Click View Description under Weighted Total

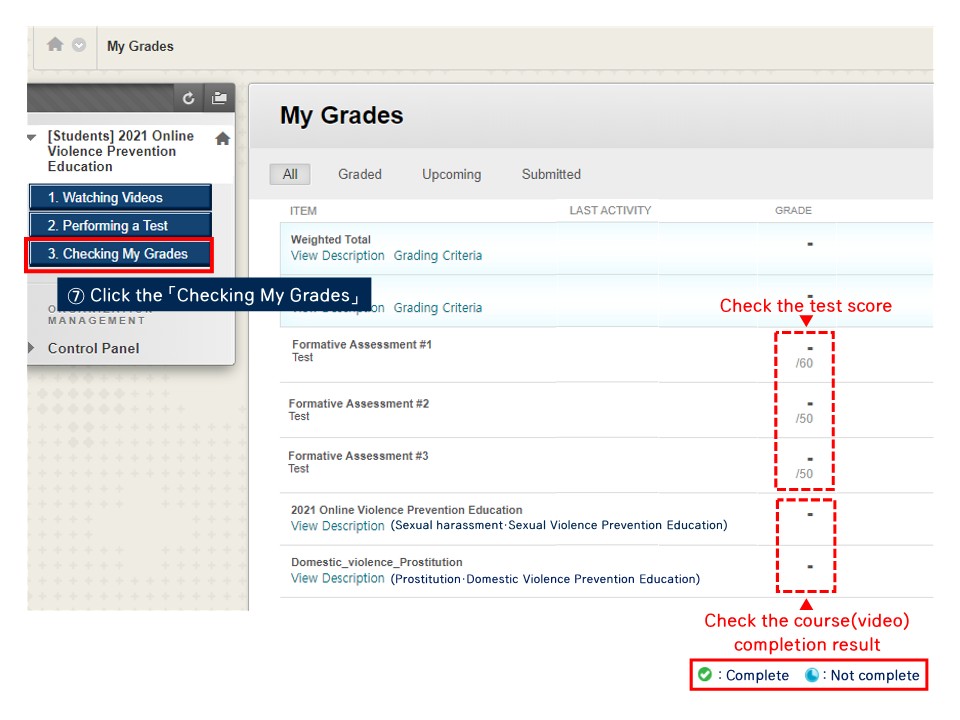pyautogui.click(x=337, y=256)
